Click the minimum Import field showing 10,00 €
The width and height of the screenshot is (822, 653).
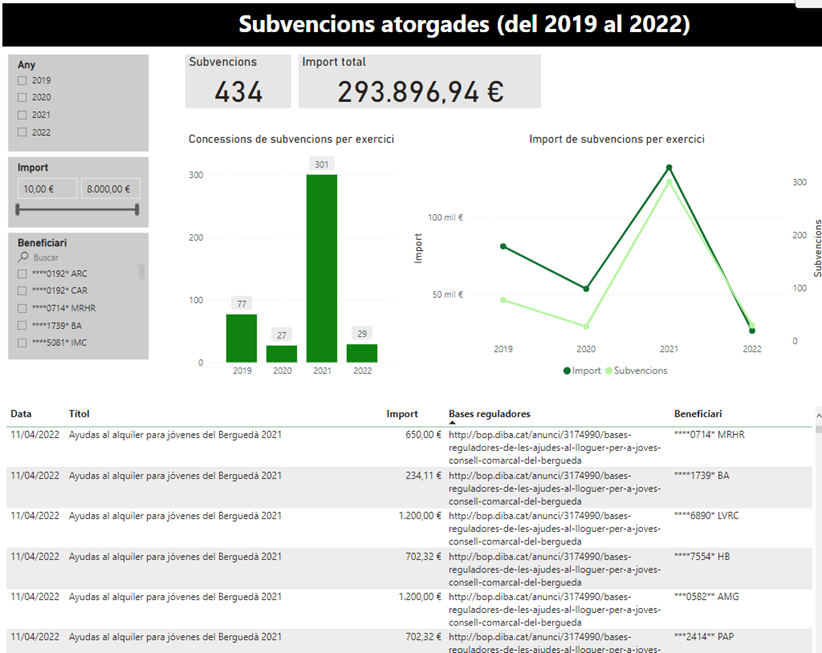tap(47, 188)
